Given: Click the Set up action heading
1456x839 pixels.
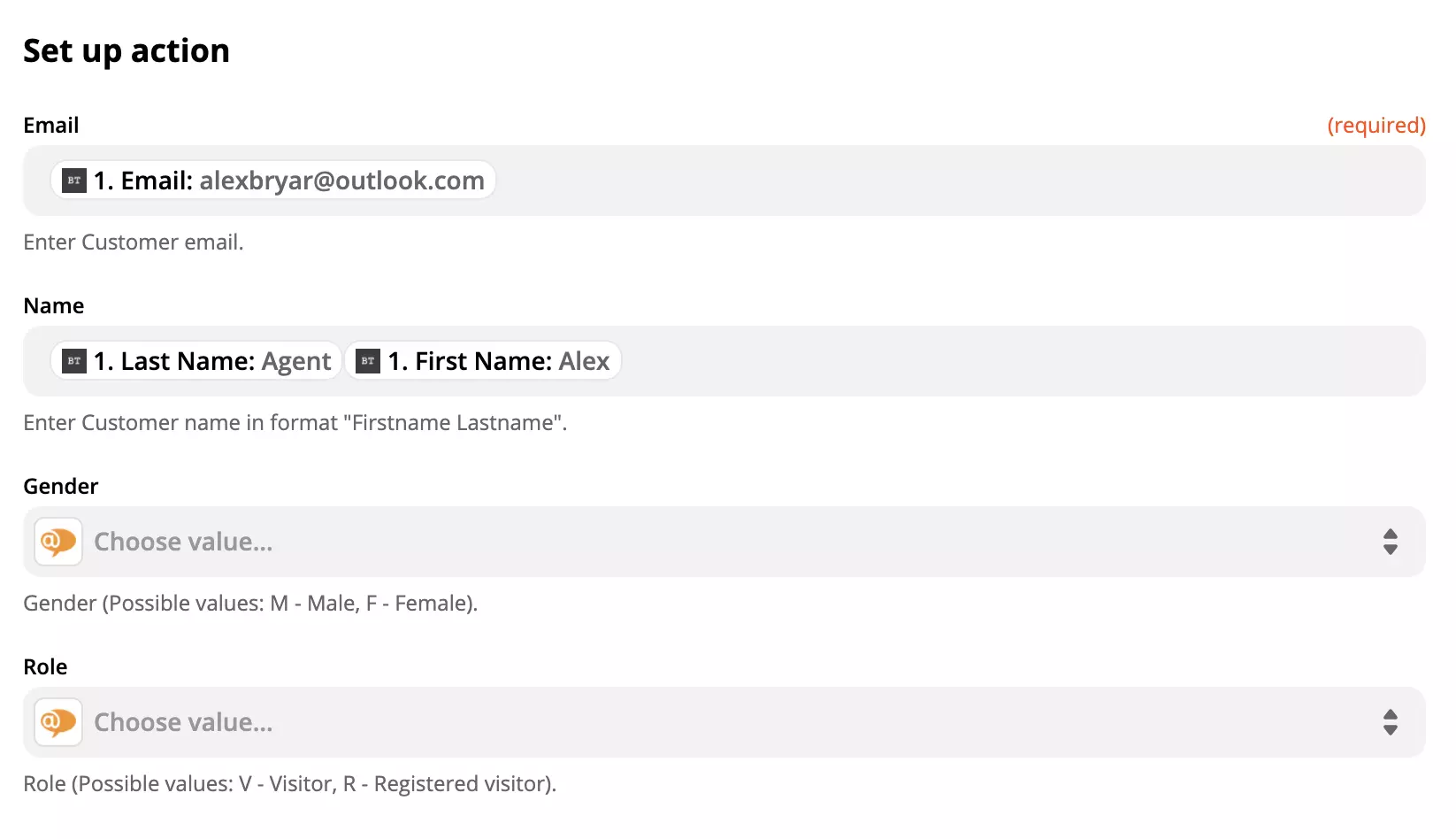Looking at the screenshot, I should coord(126,50).
